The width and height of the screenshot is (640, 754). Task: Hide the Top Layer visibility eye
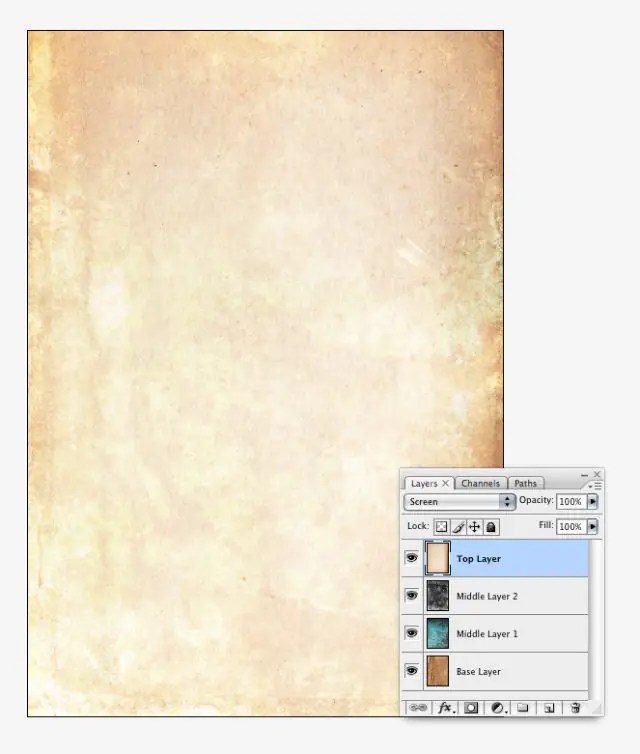coord(412,558)
